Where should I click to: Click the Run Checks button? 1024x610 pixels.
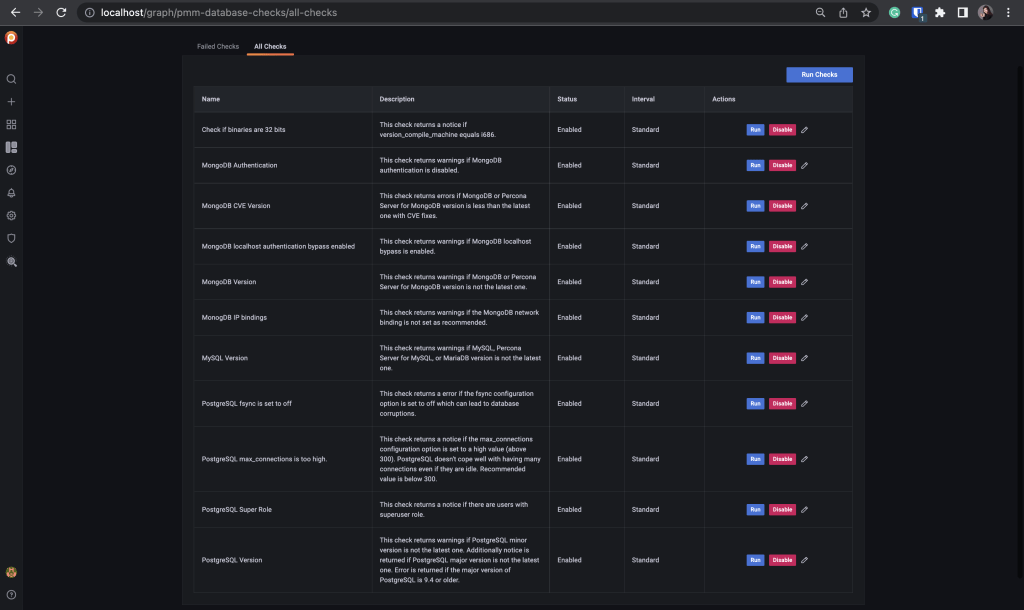[x=819, y=74]
